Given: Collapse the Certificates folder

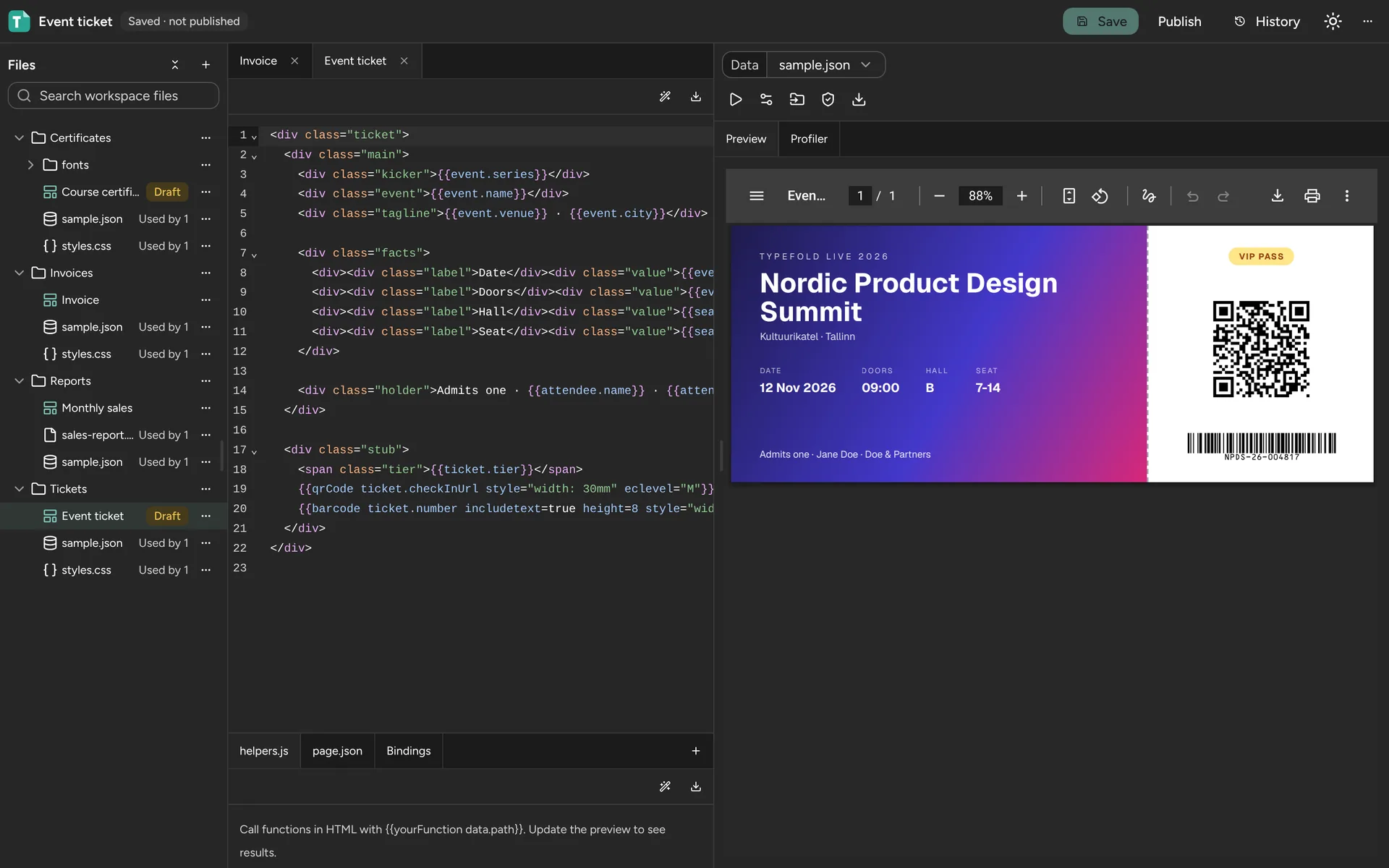Looking at the screenshot, I should pyautogui.click(x=20, y=137).
